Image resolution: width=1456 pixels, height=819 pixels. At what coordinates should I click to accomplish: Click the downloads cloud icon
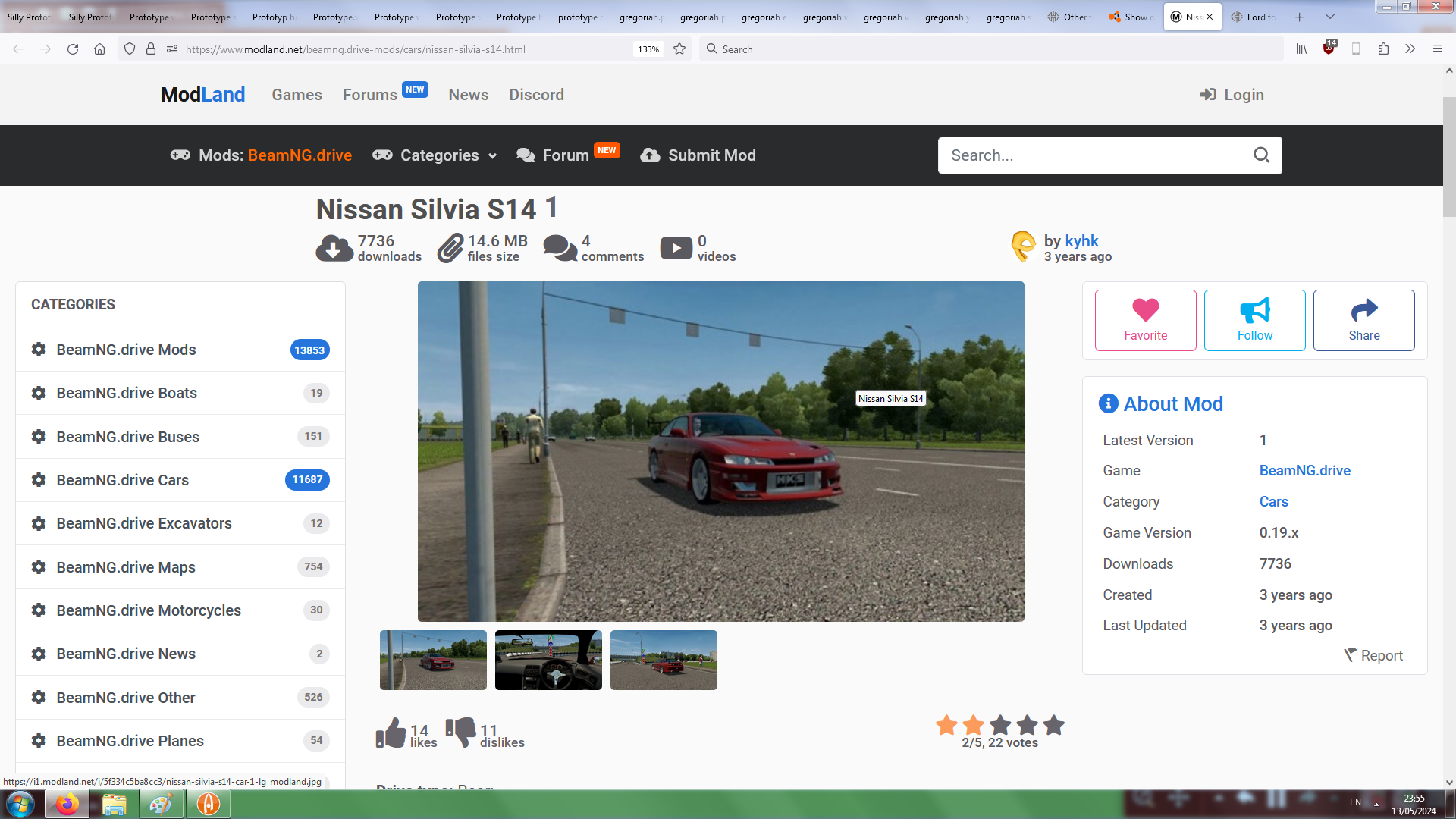pos(334,248)
